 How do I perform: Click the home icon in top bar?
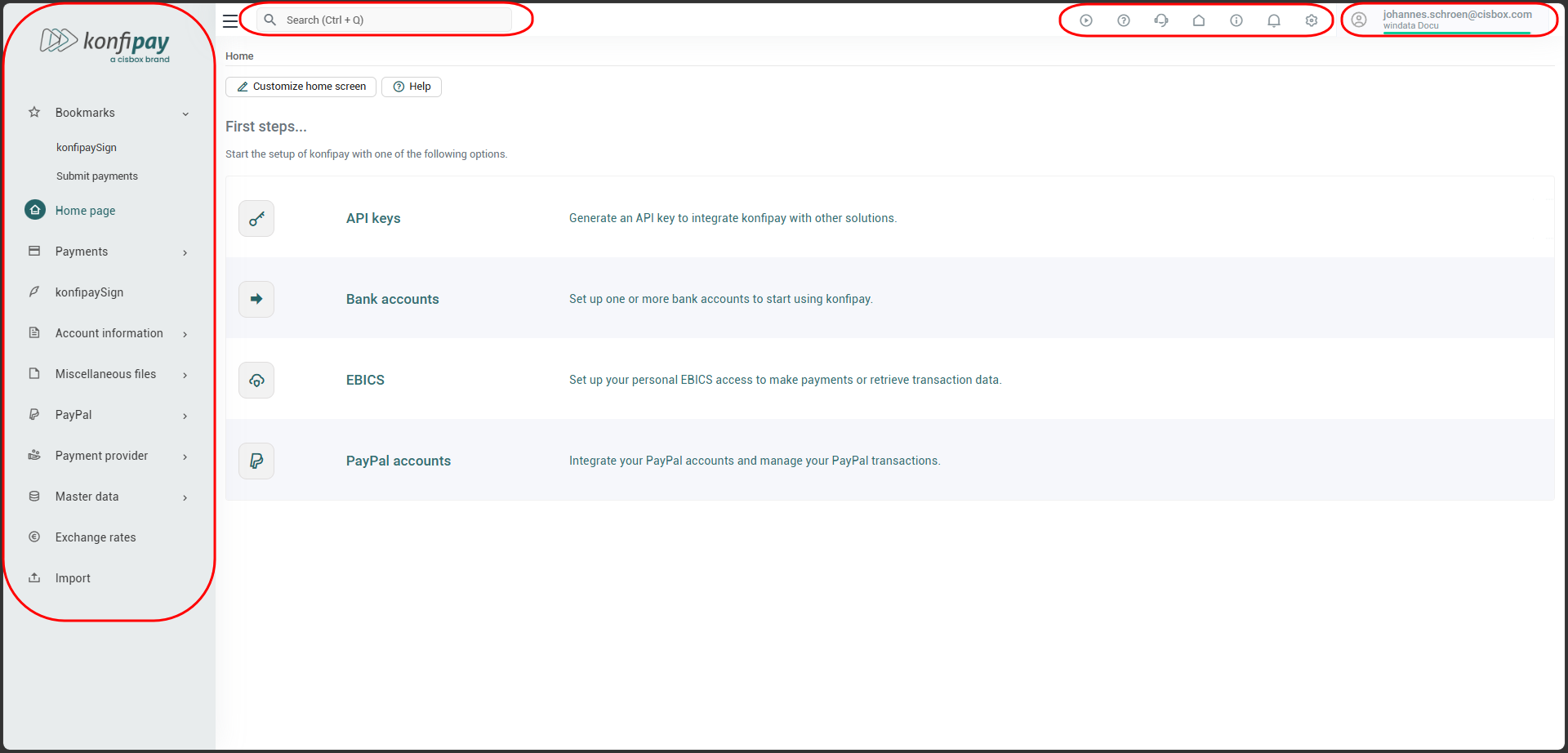pos(1199,20)
